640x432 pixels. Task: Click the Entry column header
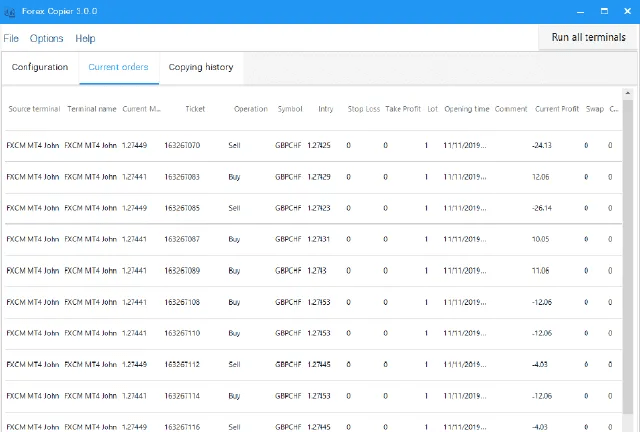coord(326,109)
